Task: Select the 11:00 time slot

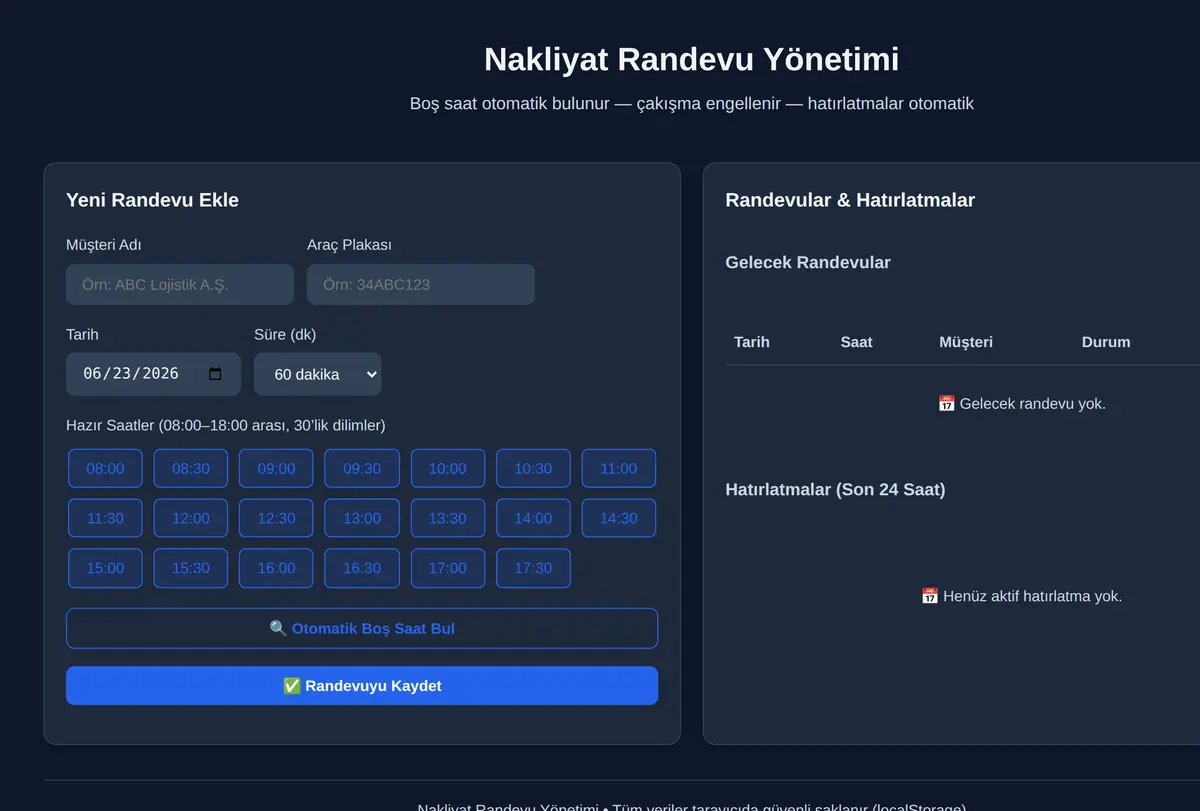Action: (x=619, y=468)
